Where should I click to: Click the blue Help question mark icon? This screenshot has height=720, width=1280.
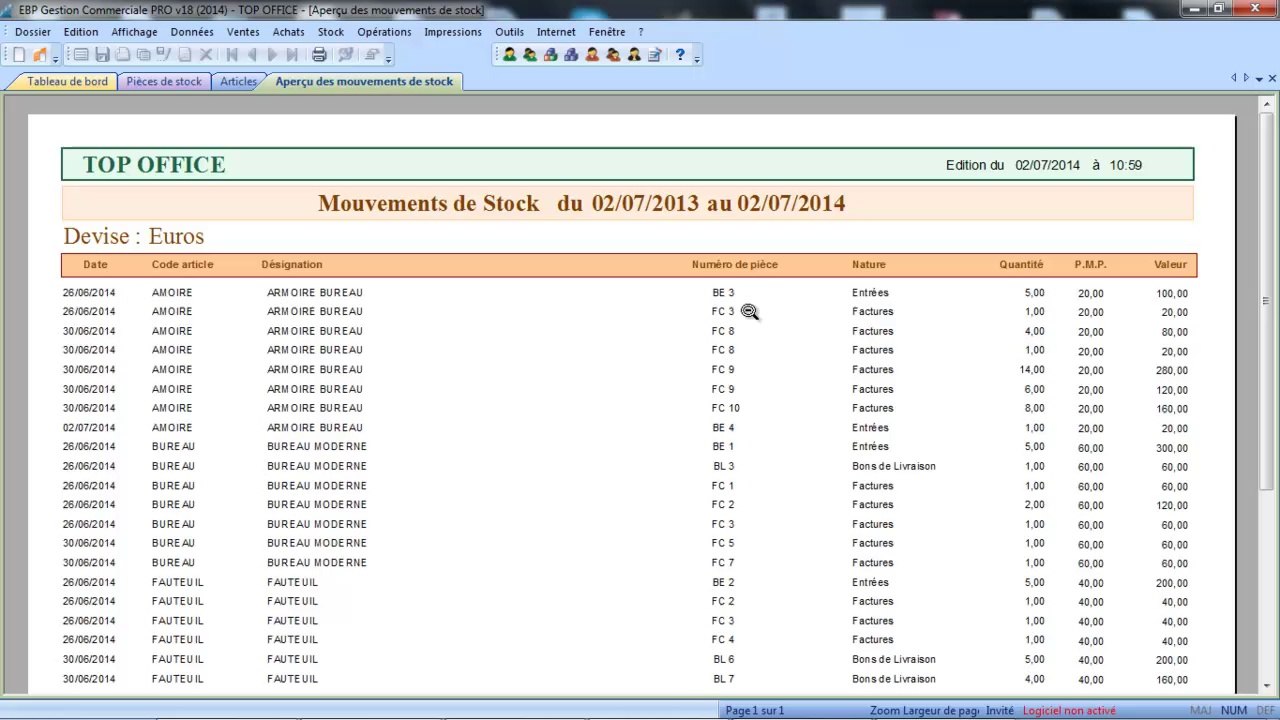tap(680, 55)
